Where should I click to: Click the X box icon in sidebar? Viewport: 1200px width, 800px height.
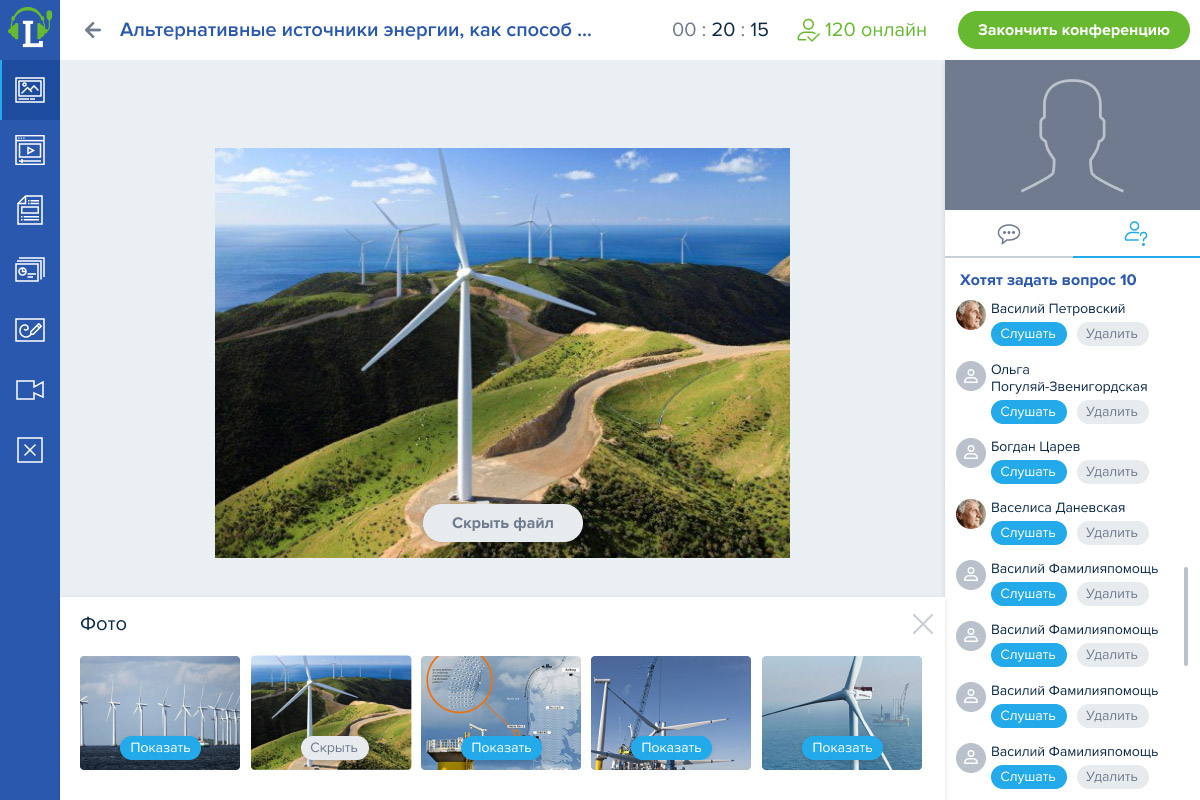(30, 451)
